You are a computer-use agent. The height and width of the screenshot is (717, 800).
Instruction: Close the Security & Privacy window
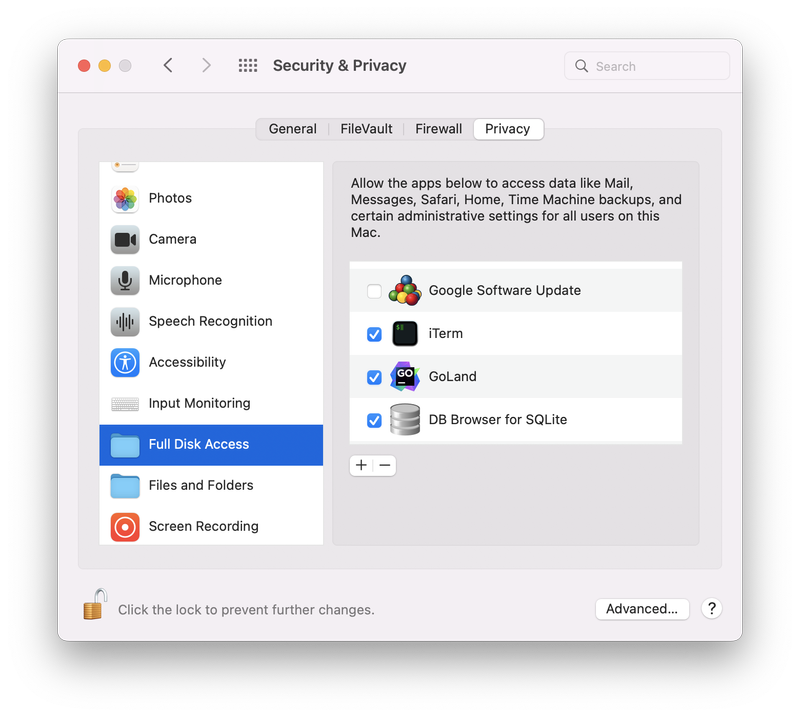click(84, 66)
